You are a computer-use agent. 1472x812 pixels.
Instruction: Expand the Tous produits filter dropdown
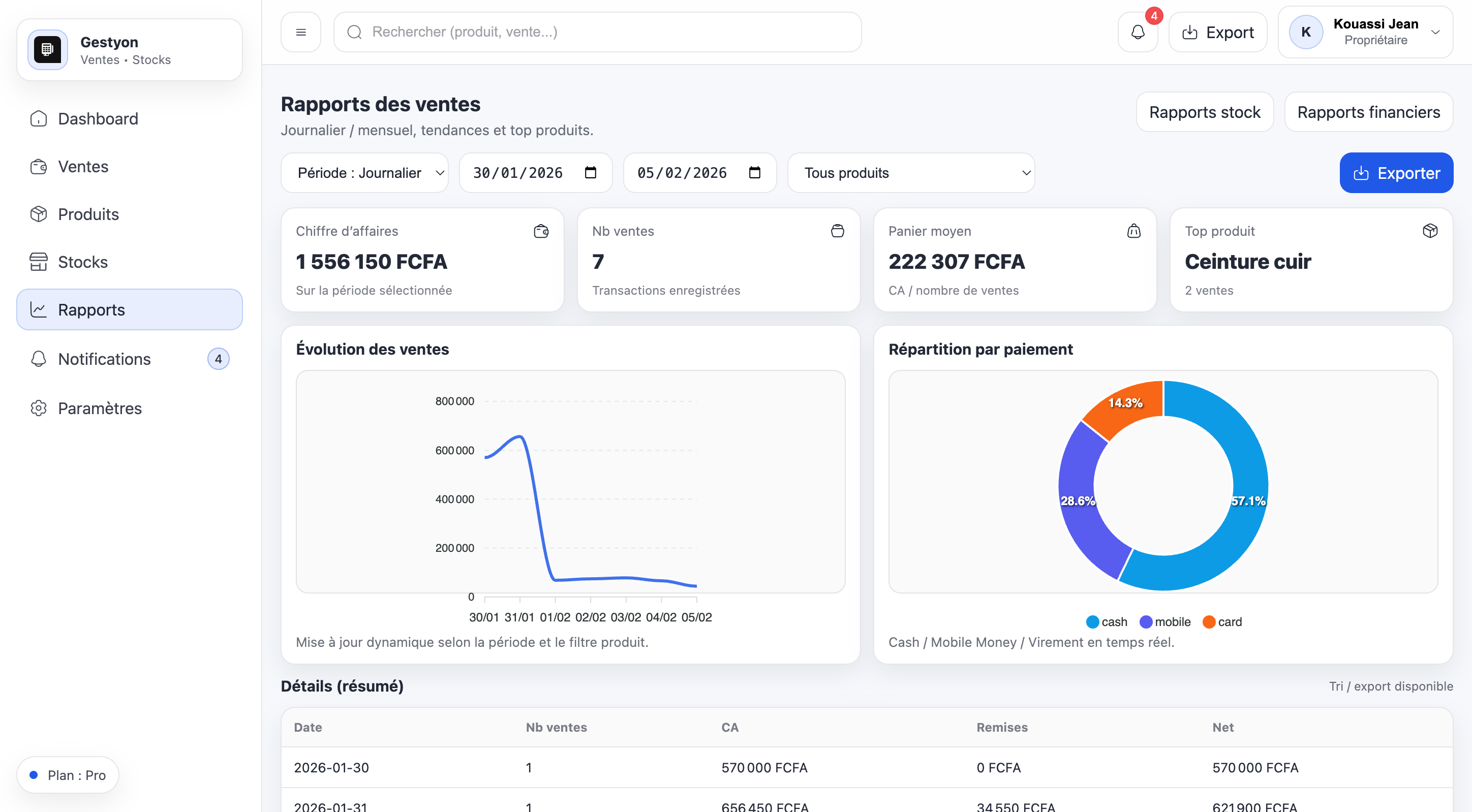tap(911, 173)
